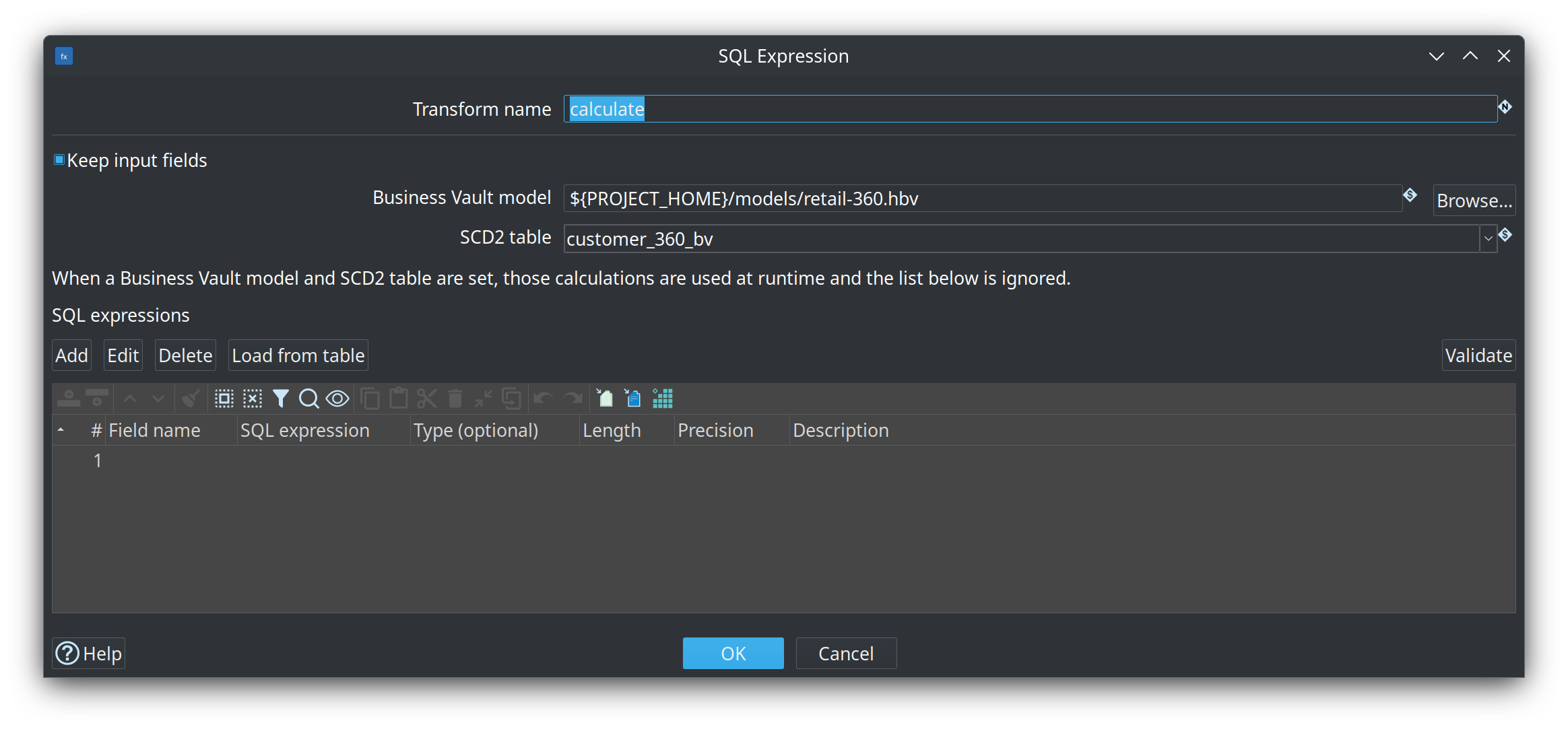Click the import from spreadsheet icon

(x=605, y=398)
